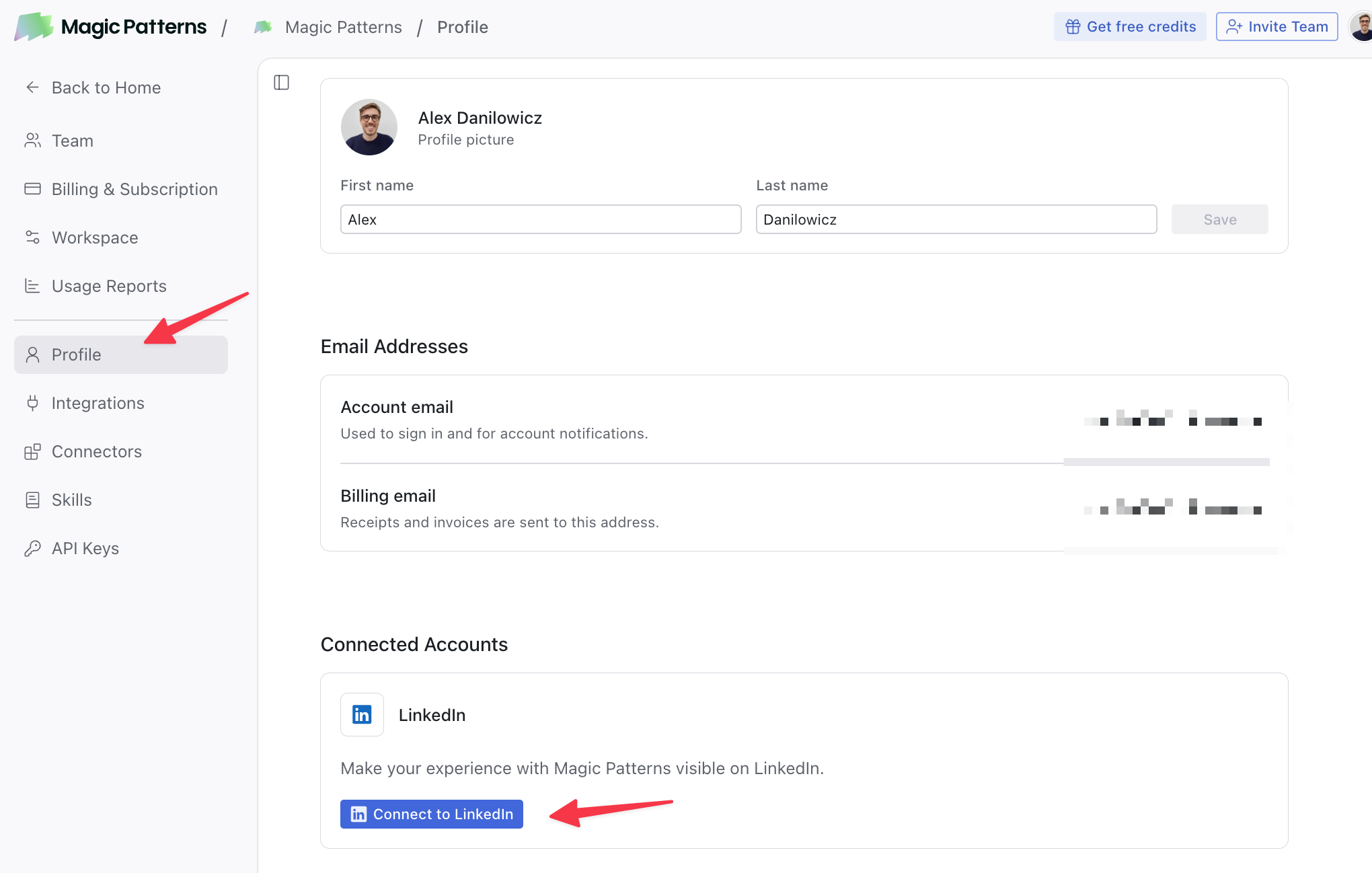The image size is (1372, 873).
Task: Open Usage Reports
Action: point(121,286)
